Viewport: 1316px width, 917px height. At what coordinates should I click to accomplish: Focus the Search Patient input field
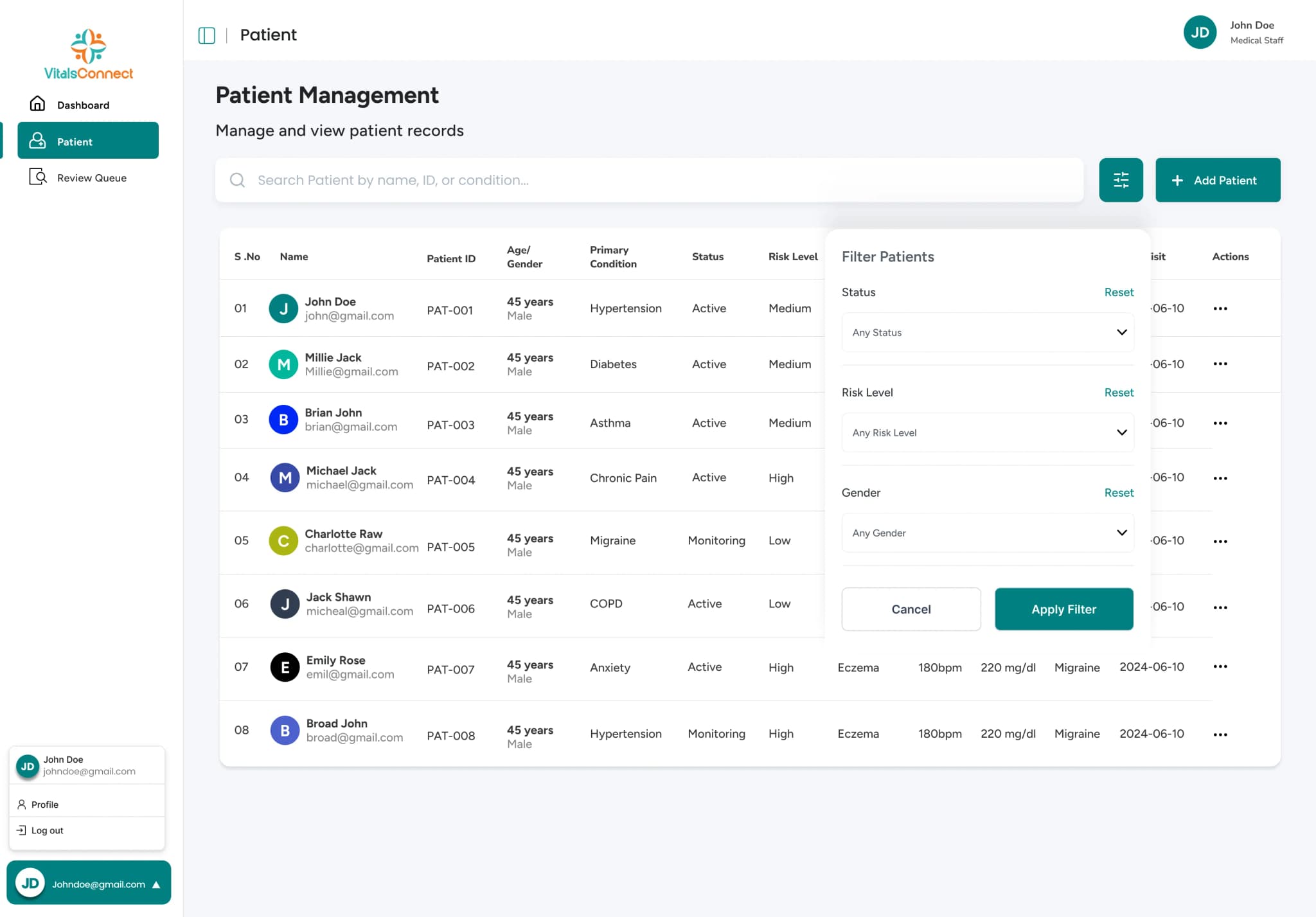click(x=649, y=180)
